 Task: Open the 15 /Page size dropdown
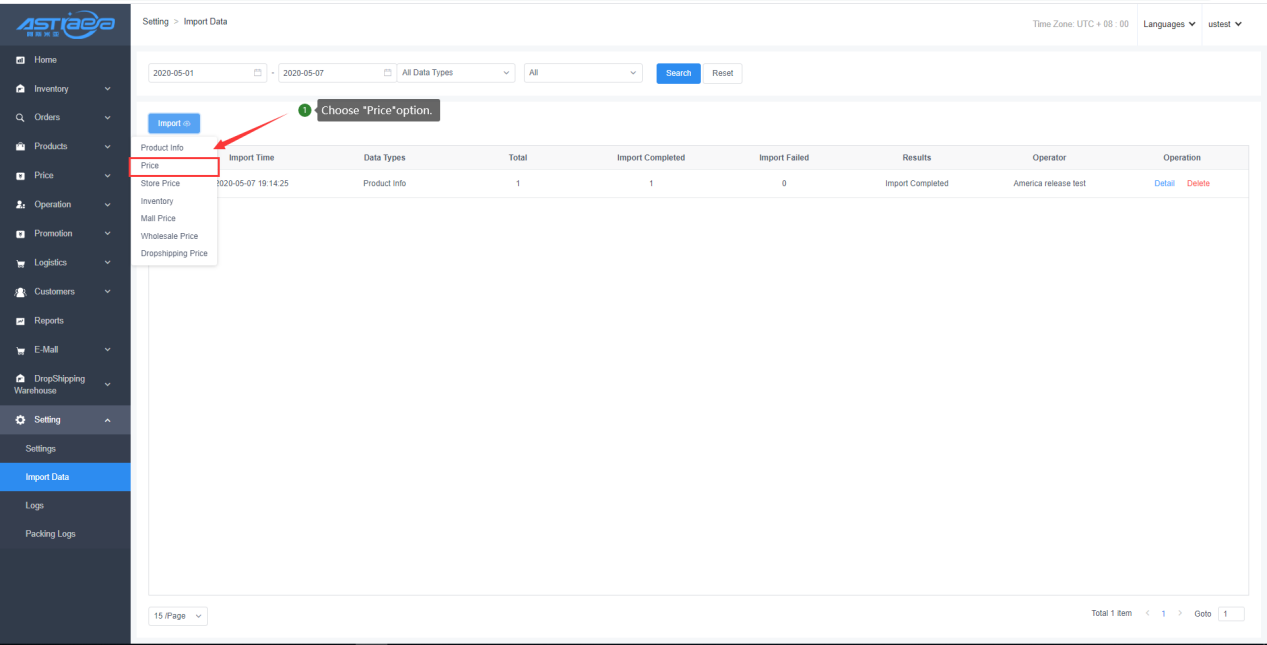(x=178, y=616)
